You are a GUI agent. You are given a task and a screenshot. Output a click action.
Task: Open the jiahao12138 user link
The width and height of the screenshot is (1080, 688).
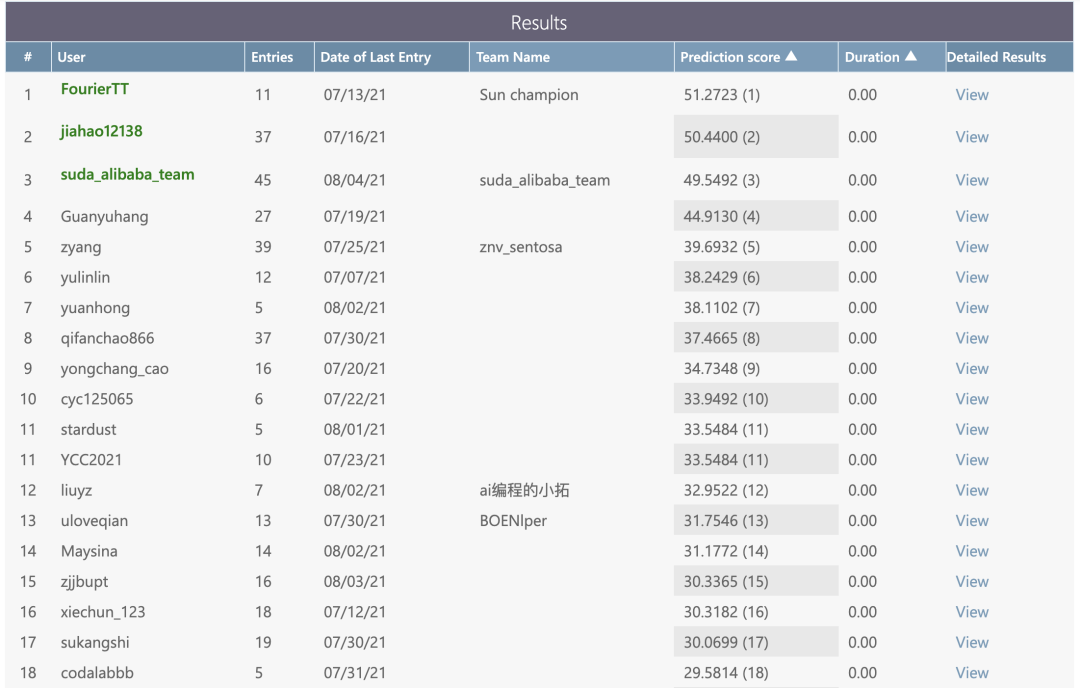pos(102,131)
